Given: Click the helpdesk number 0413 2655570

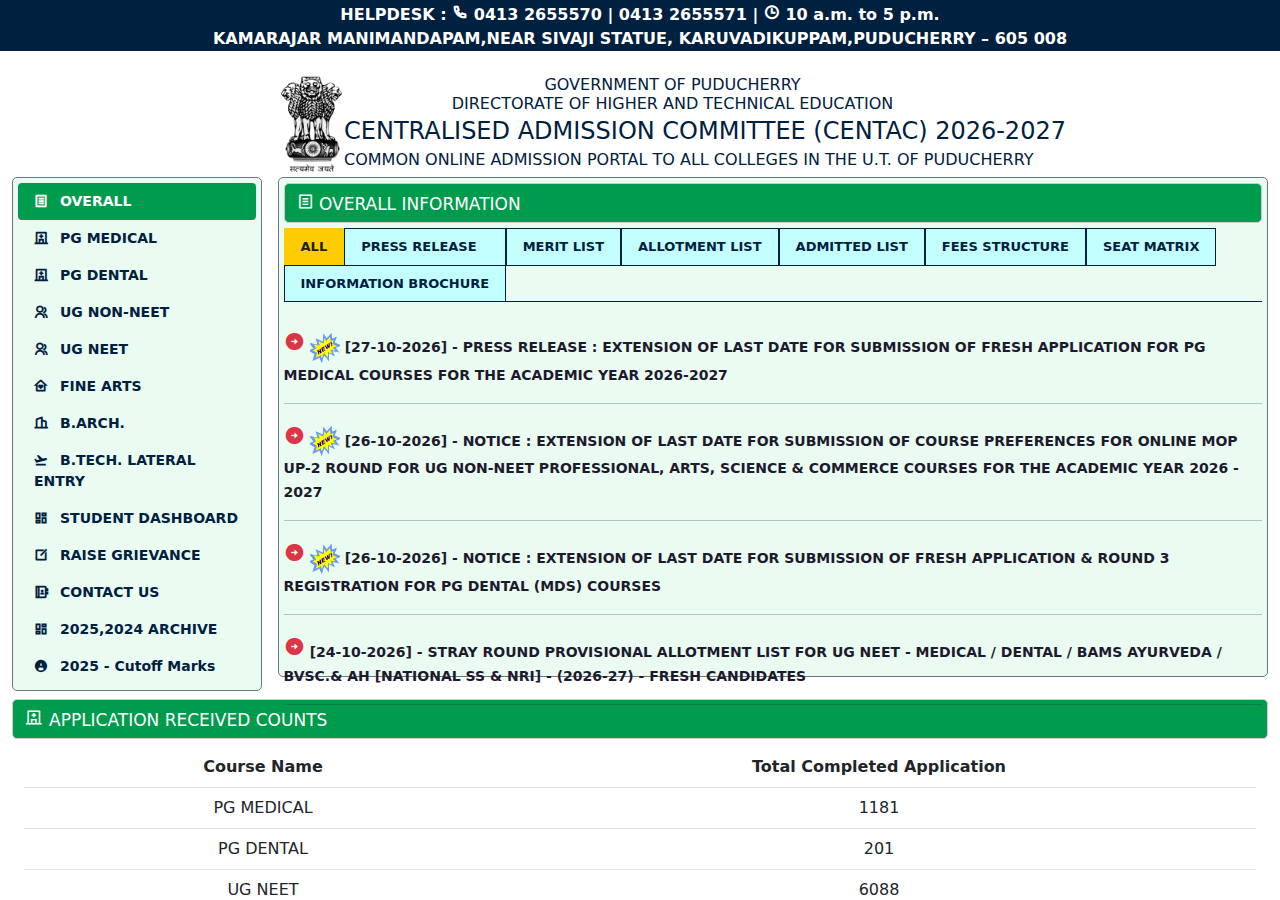Looking at the screenshot, I should (x=538, y=14).
